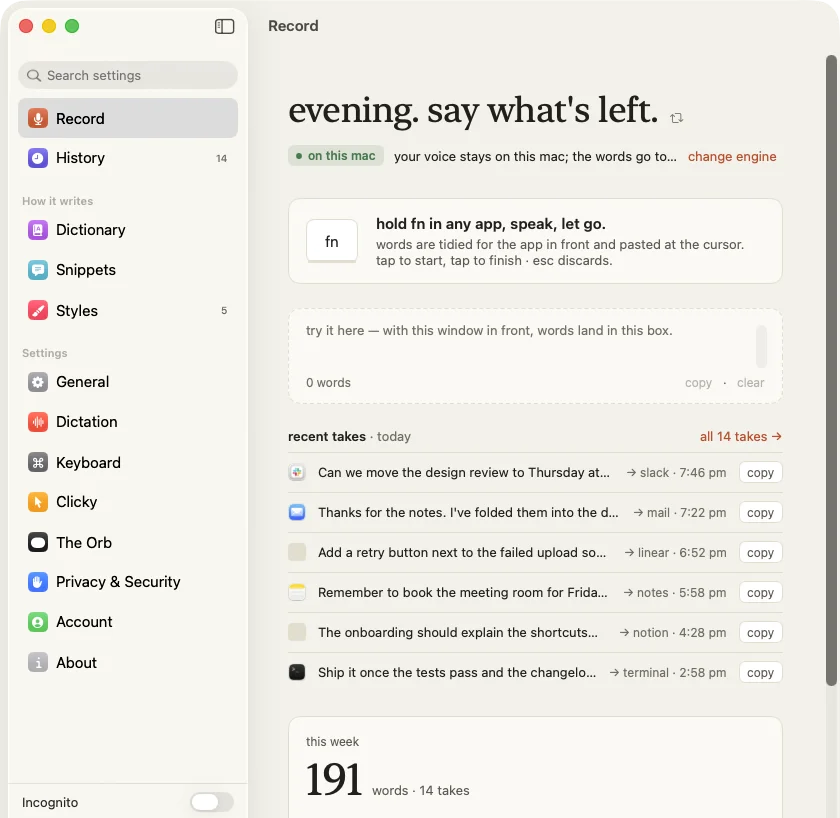Select Privacy & Security in the sidebar
The height and width of the screenshot is (818, 840).
(x=128, y=582)
